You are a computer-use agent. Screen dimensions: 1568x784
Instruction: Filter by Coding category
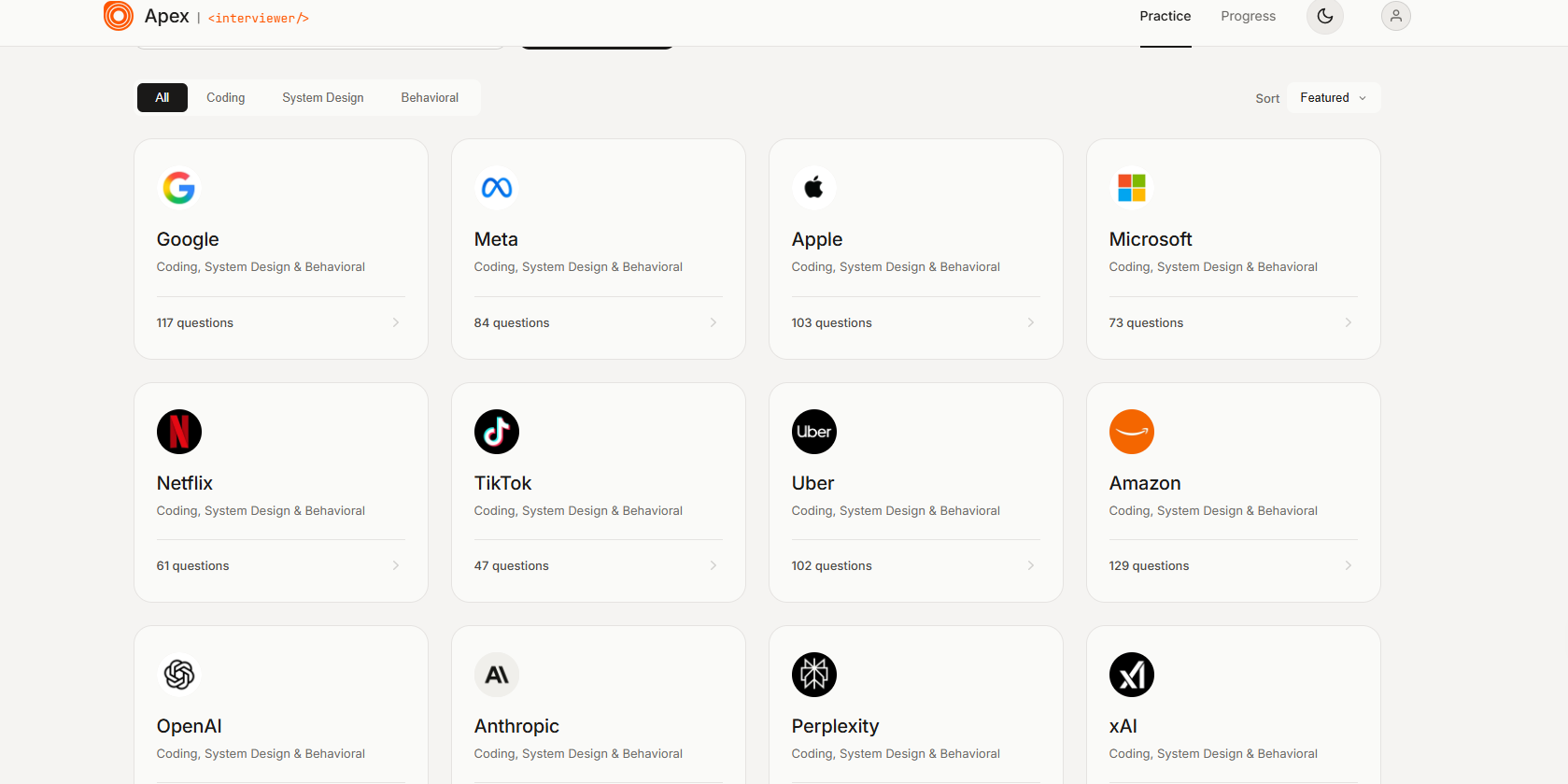point(226,98)
